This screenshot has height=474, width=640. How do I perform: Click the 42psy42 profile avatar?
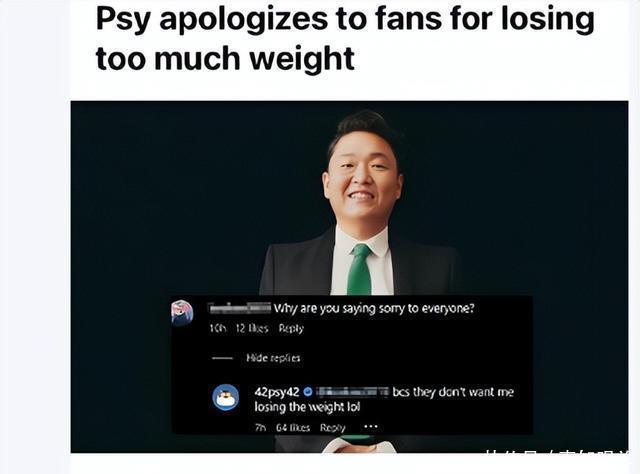click(226, 397)
